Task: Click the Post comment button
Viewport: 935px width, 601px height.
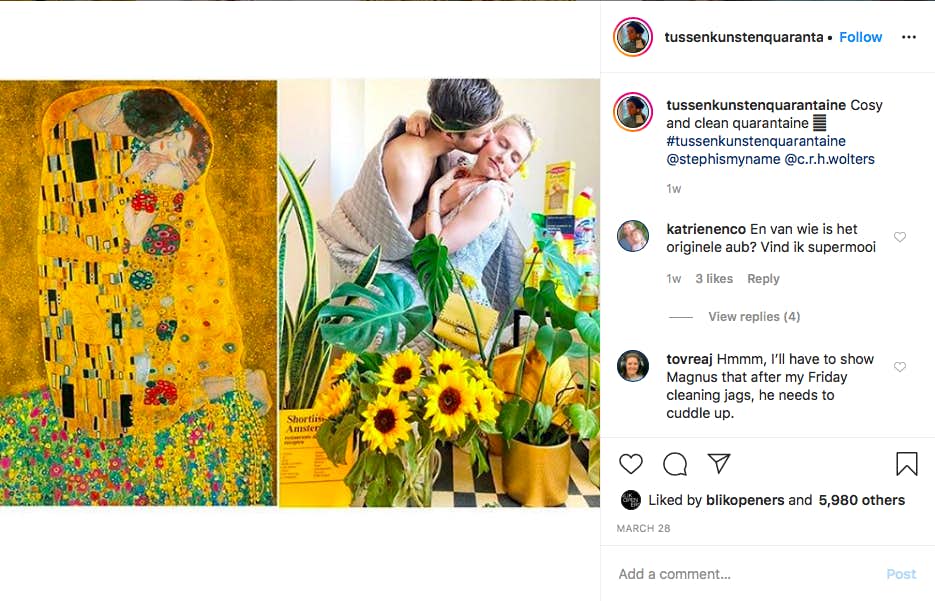Action: (x=900, y=574)
